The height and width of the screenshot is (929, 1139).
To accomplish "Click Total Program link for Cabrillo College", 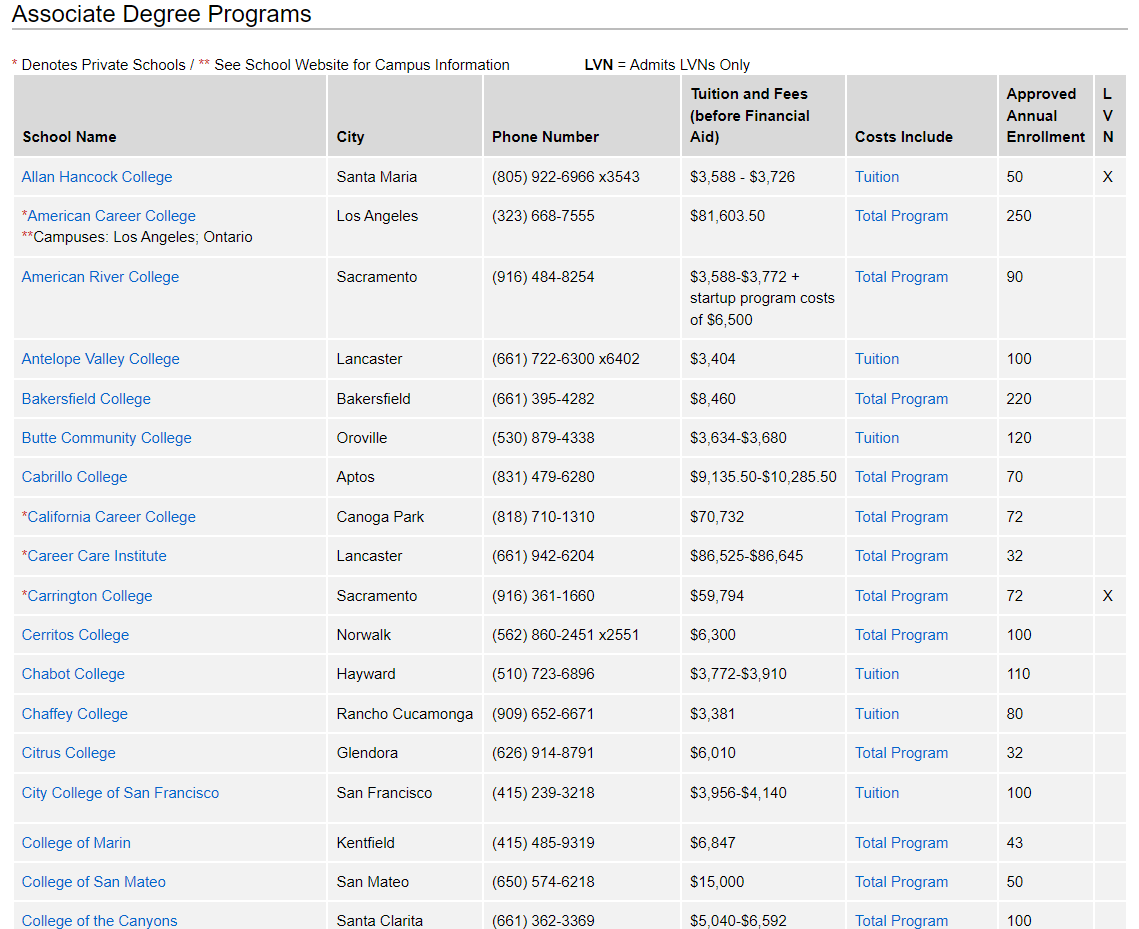I will [901, 477].
